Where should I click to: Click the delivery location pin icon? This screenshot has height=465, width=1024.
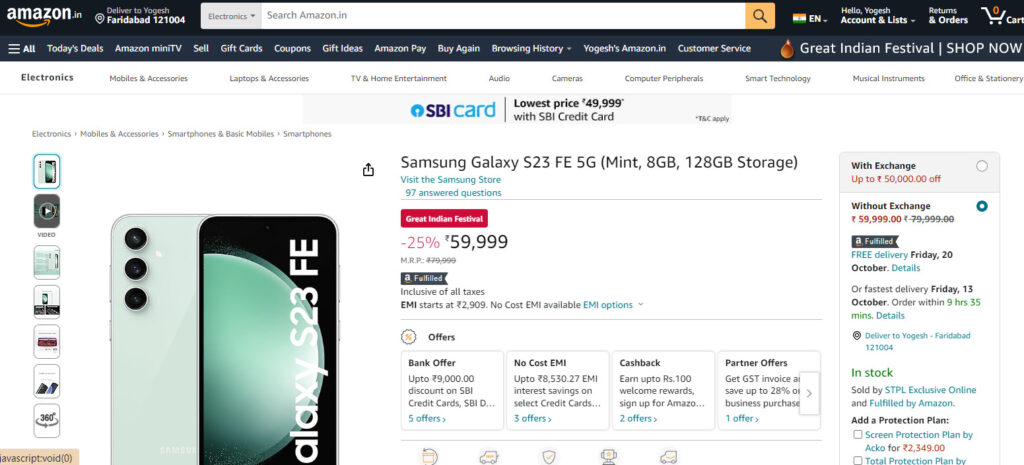100,20
